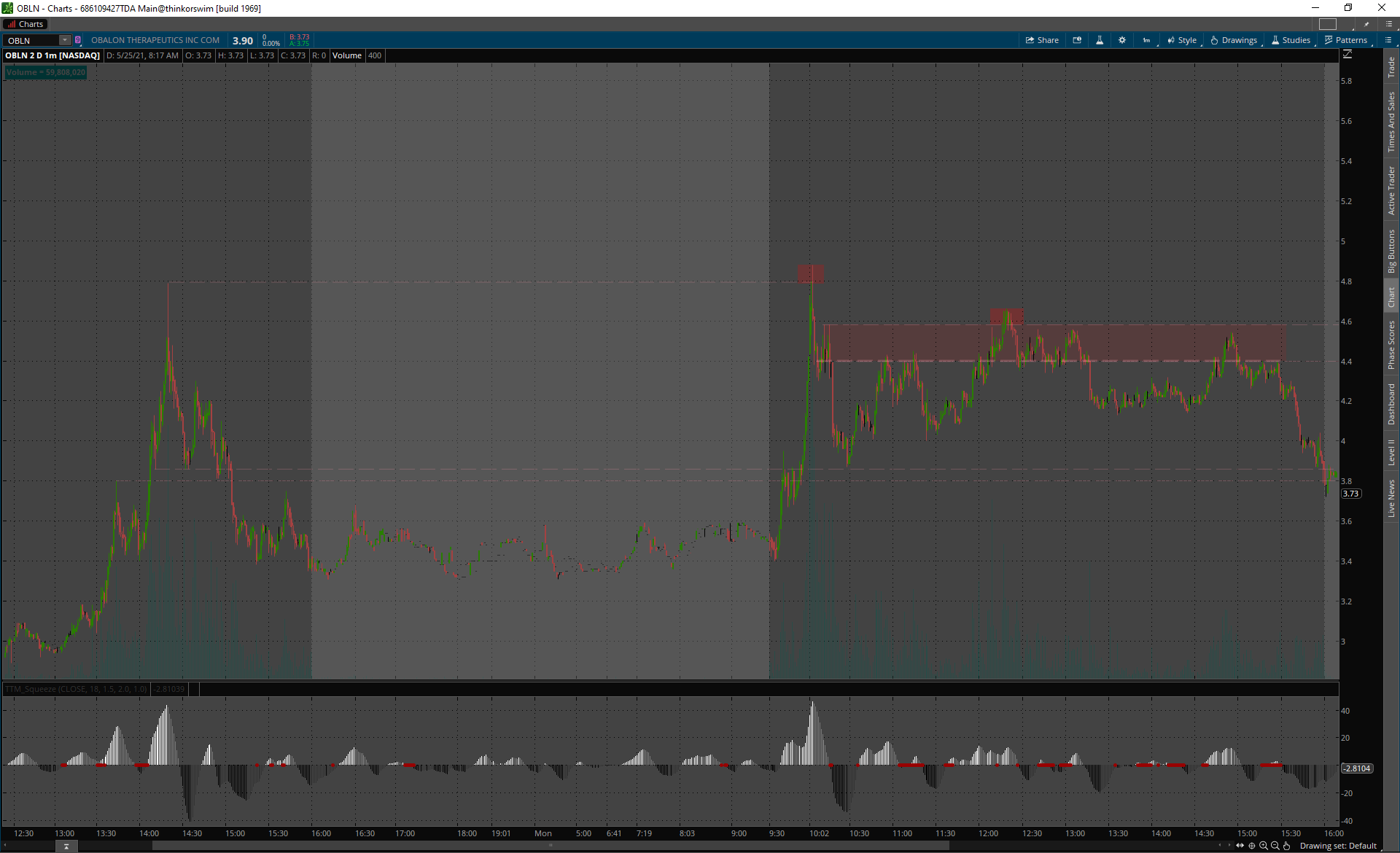The height and width of the screenshot is (853, 1400).
Task: Open the Level II side tab
Action: tap(1391, 452)
